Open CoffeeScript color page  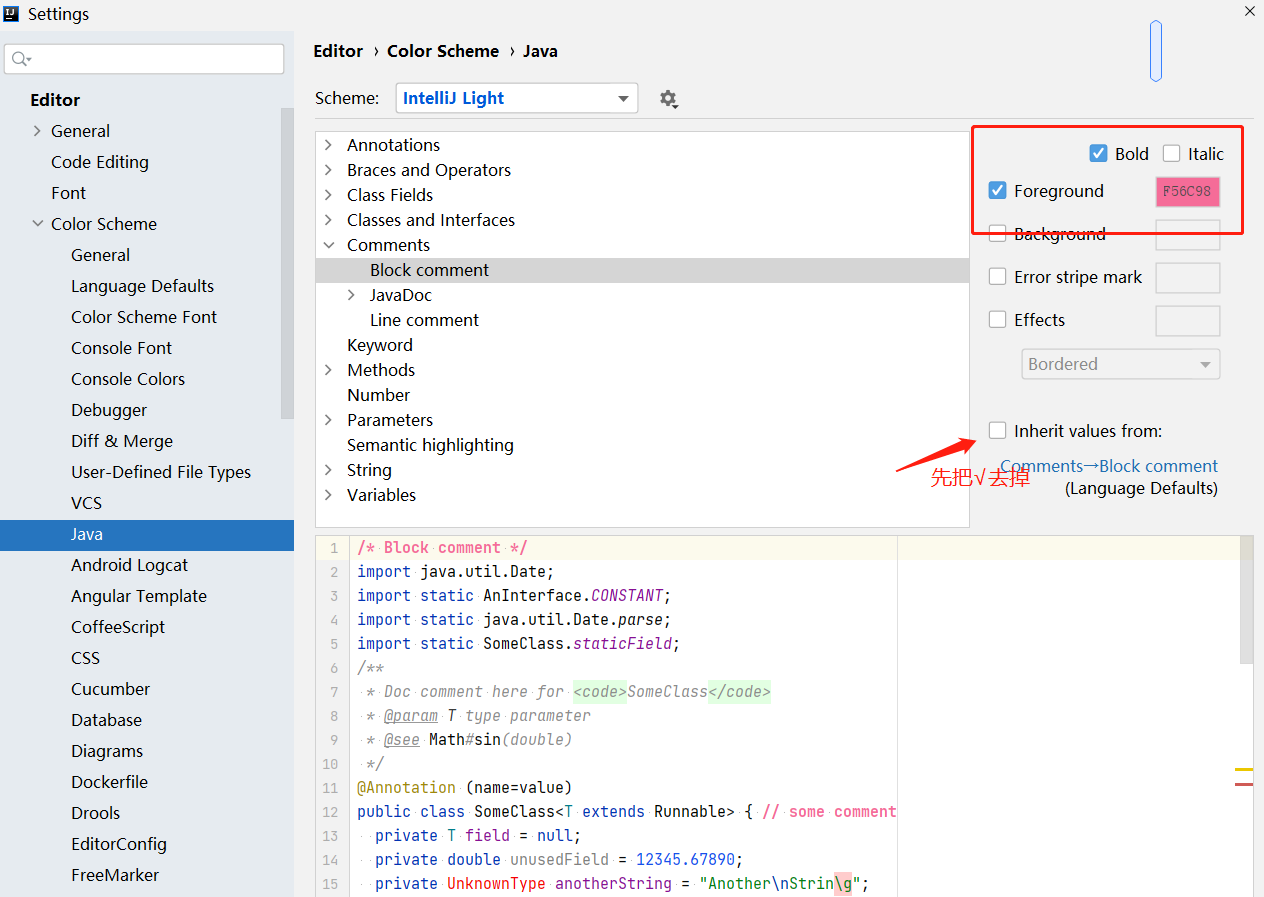coord(118,627)
